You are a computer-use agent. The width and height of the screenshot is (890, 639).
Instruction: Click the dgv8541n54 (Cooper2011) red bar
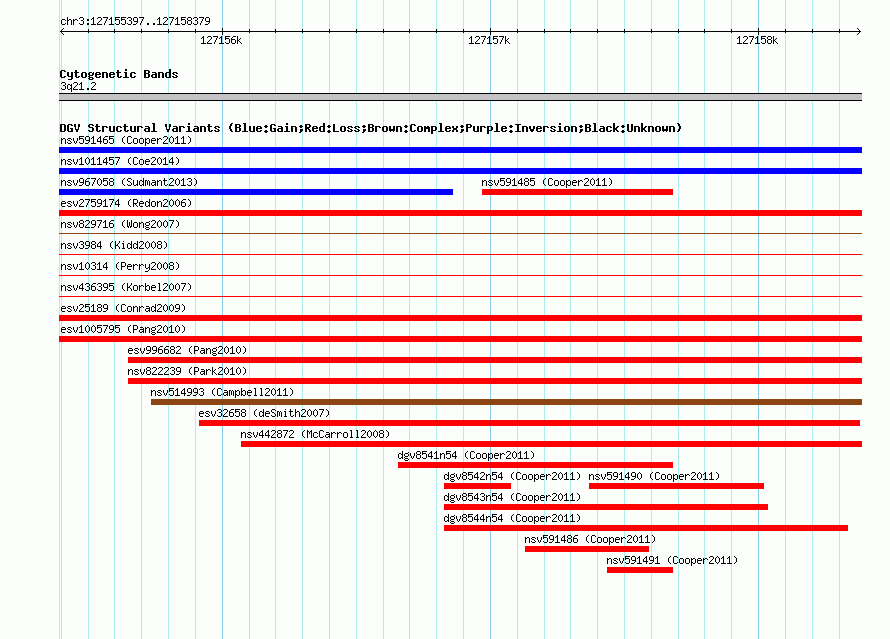pyautogui.click(x=535, y=465)
